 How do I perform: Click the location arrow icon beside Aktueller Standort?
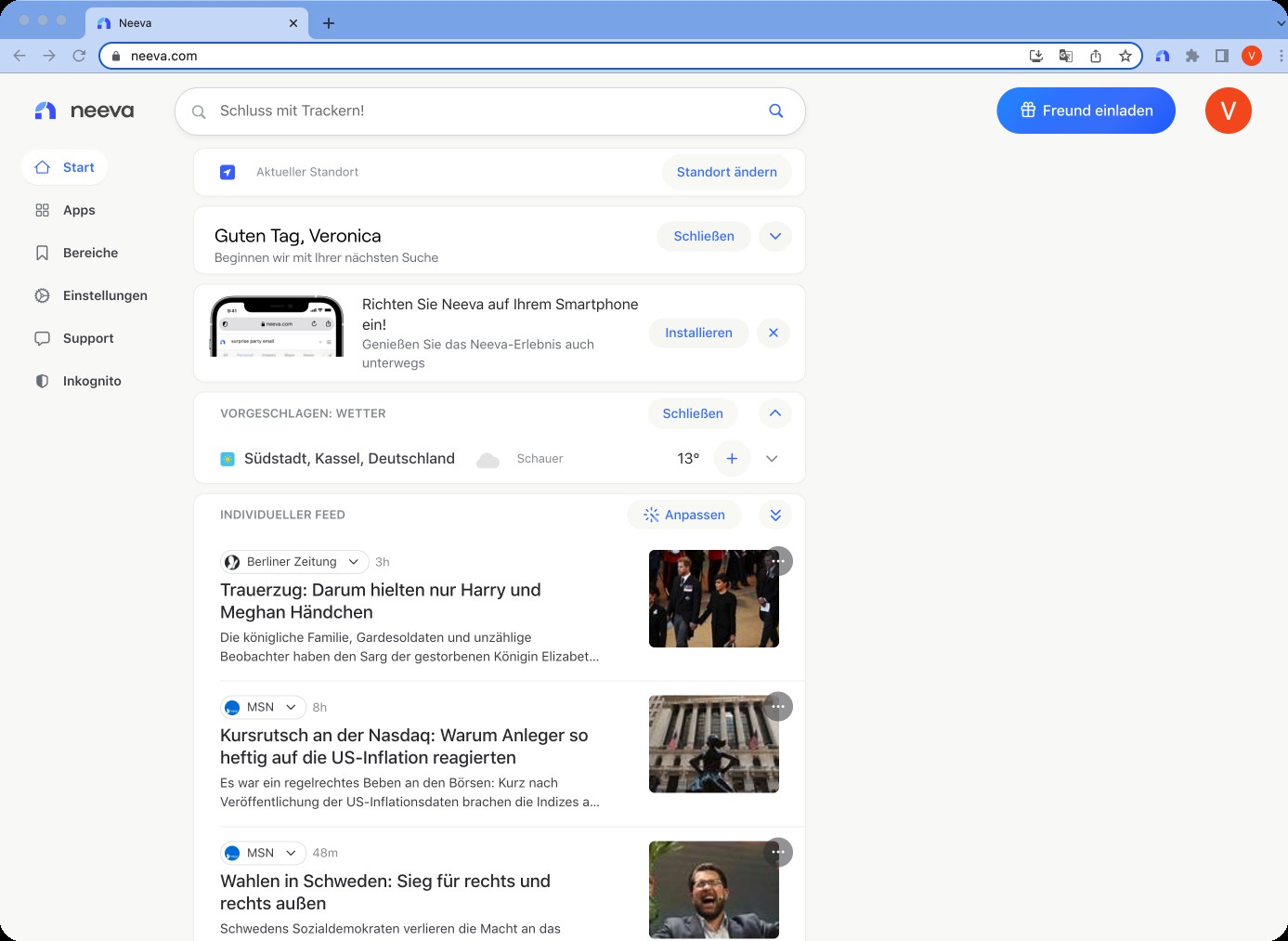click(x=228, y=172)
